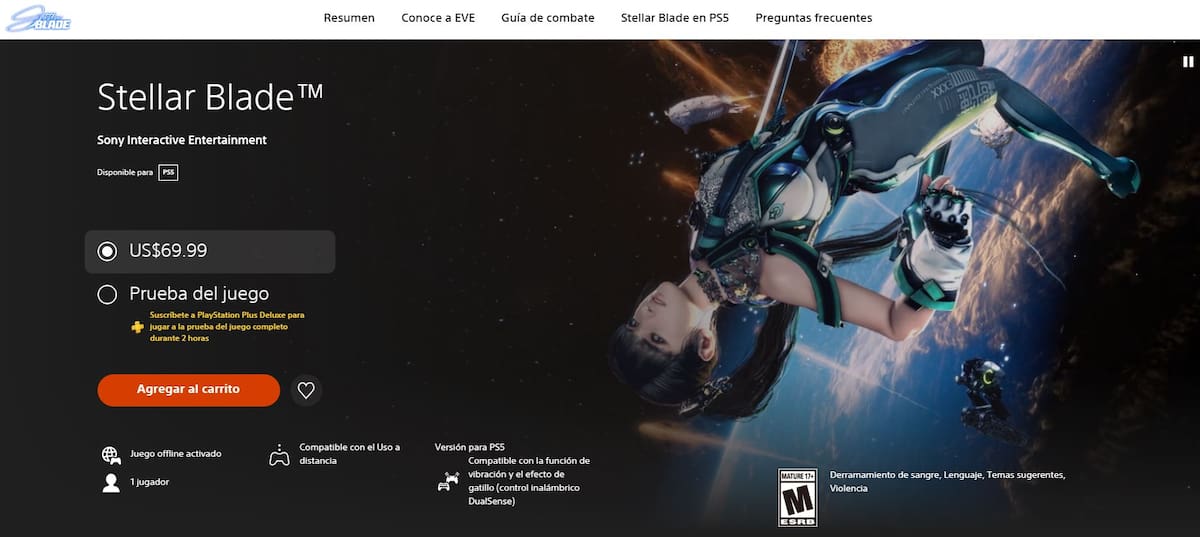Click the vibration and trigger effect description
The width and height of the screenshot is (1200, 537).
(529, 481)
